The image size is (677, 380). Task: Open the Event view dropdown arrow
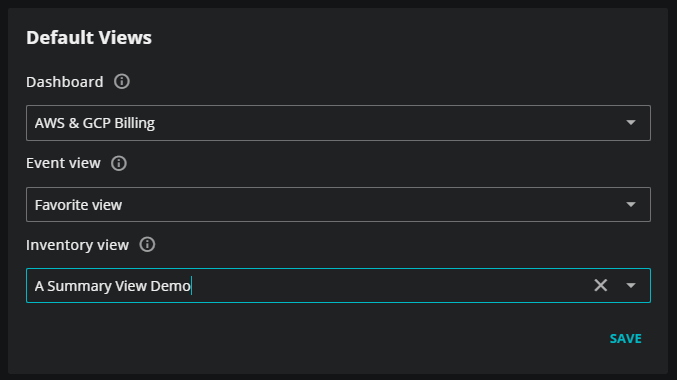tap(631, 204)
